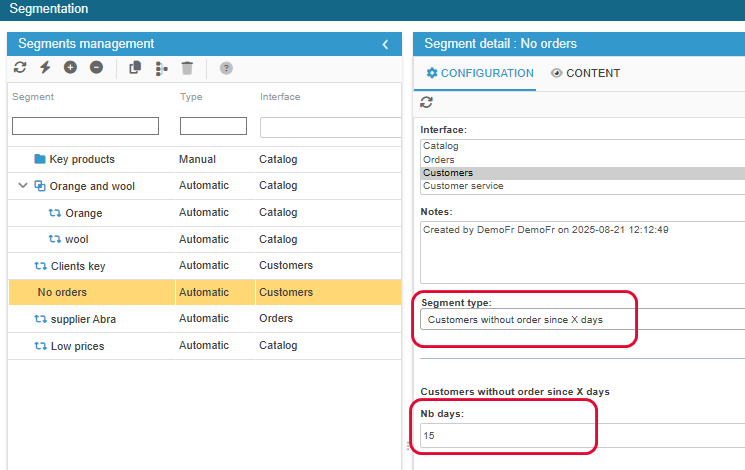Screen dimensions: 745x470
Task: Duplicate segment using the copy icon
Action: pos(135,68)
